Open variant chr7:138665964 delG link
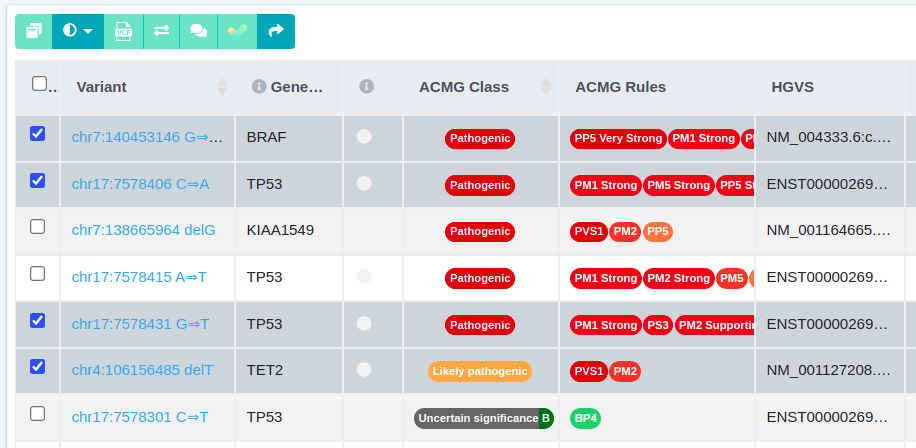The image size is (916, 448). (144, 230)
